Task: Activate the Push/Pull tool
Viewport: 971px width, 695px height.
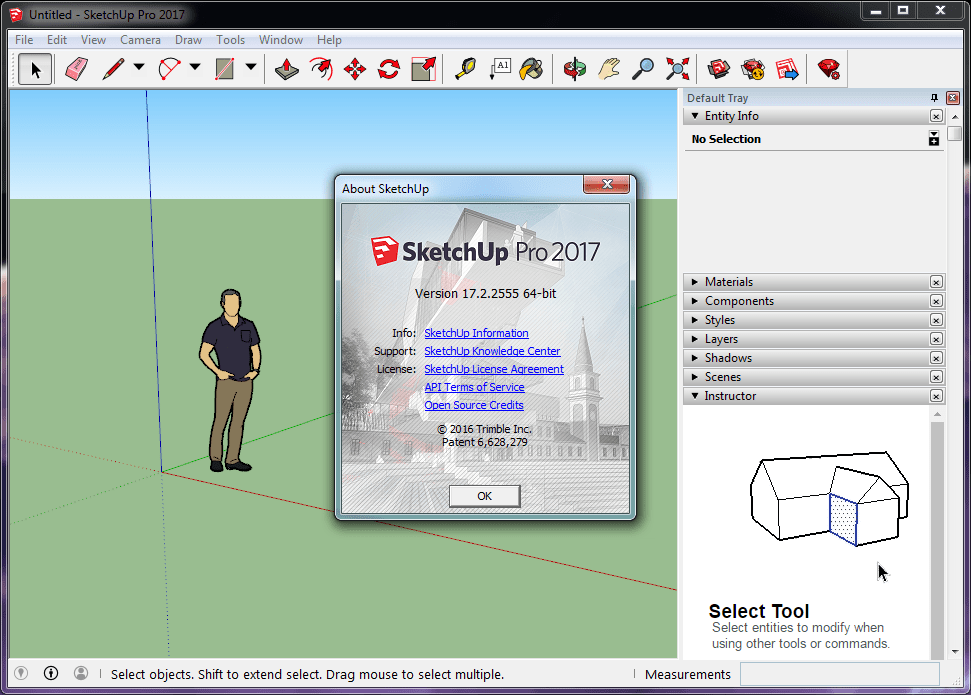Action: 287,69
